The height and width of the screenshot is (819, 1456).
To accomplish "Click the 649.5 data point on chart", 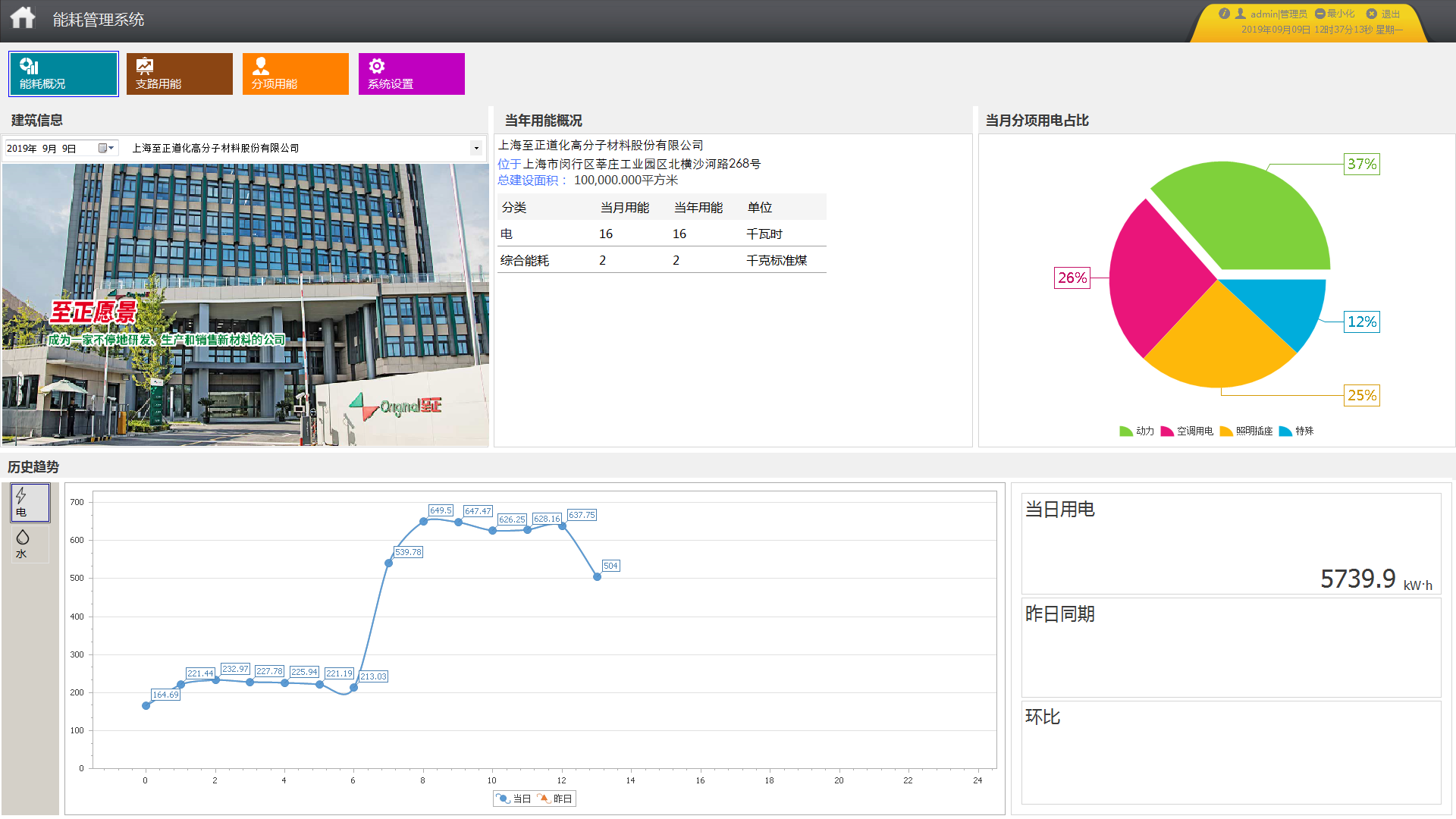I will [423, 522].
